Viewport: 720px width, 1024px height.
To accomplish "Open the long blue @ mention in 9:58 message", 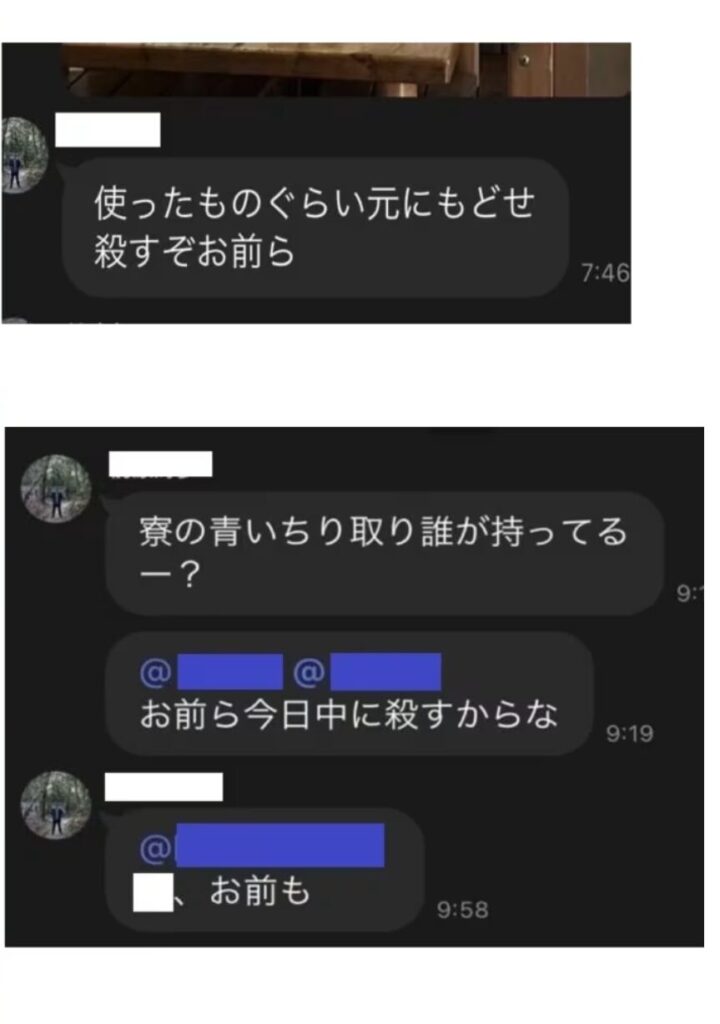I will click(262, 846).
